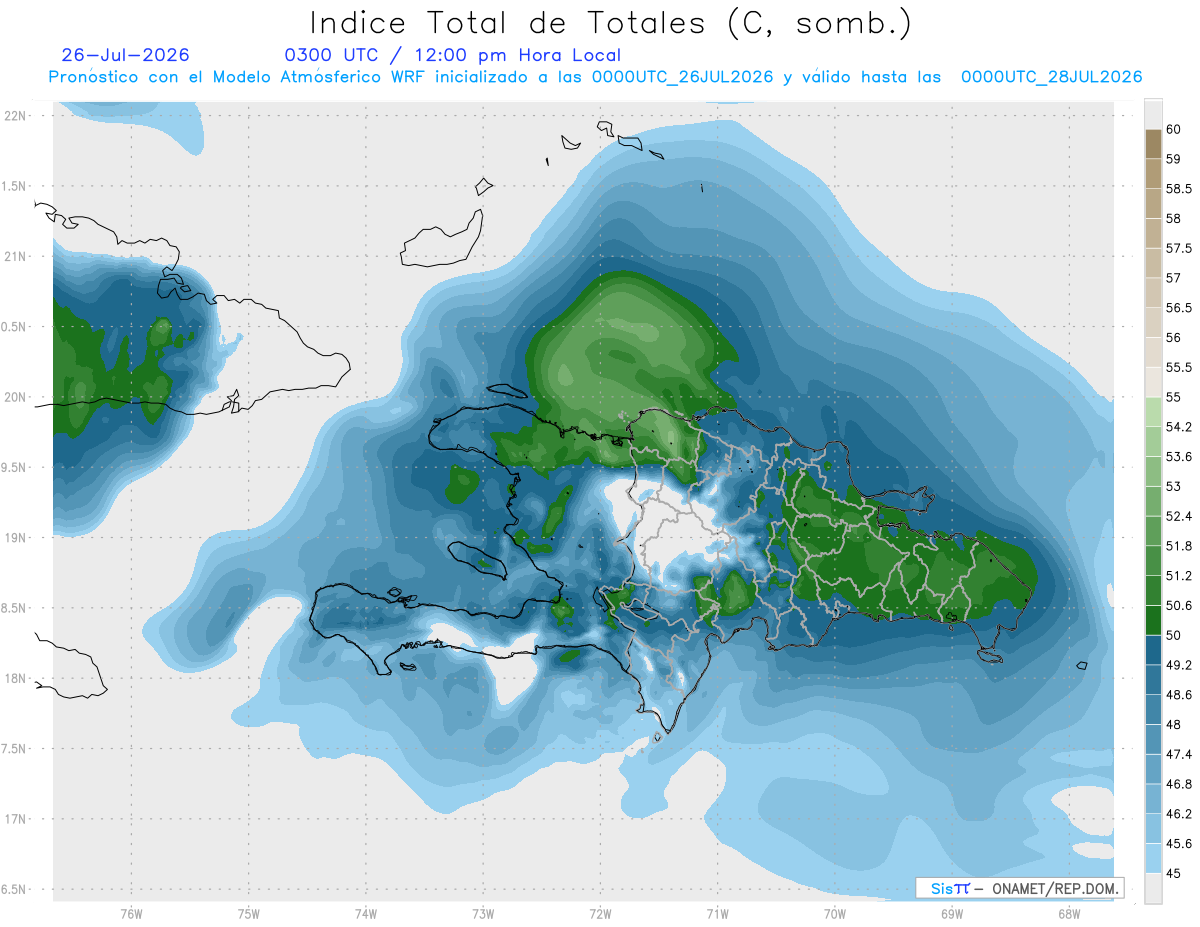Click the '22N' latitude label

coord(16,116)
